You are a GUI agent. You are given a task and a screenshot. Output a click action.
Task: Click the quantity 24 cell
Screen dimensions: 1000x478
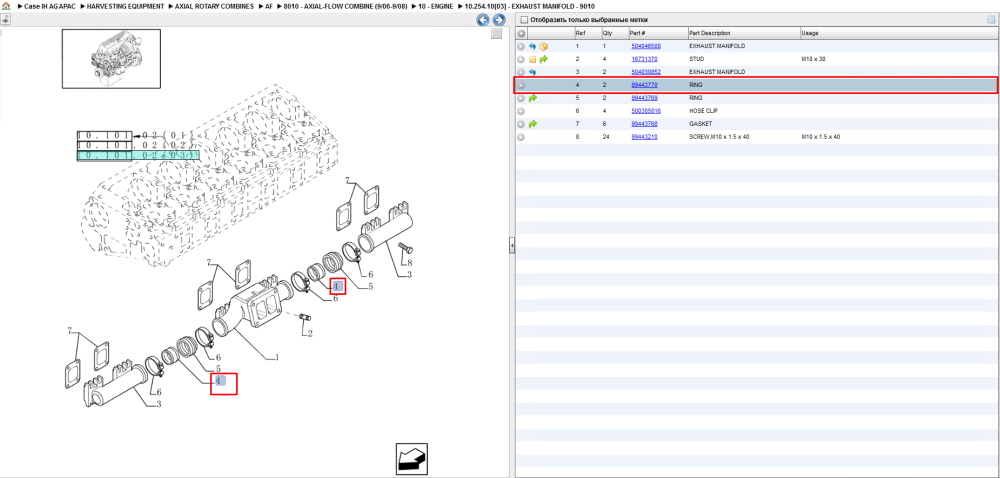pyautogui.click(x=607, y=136)
